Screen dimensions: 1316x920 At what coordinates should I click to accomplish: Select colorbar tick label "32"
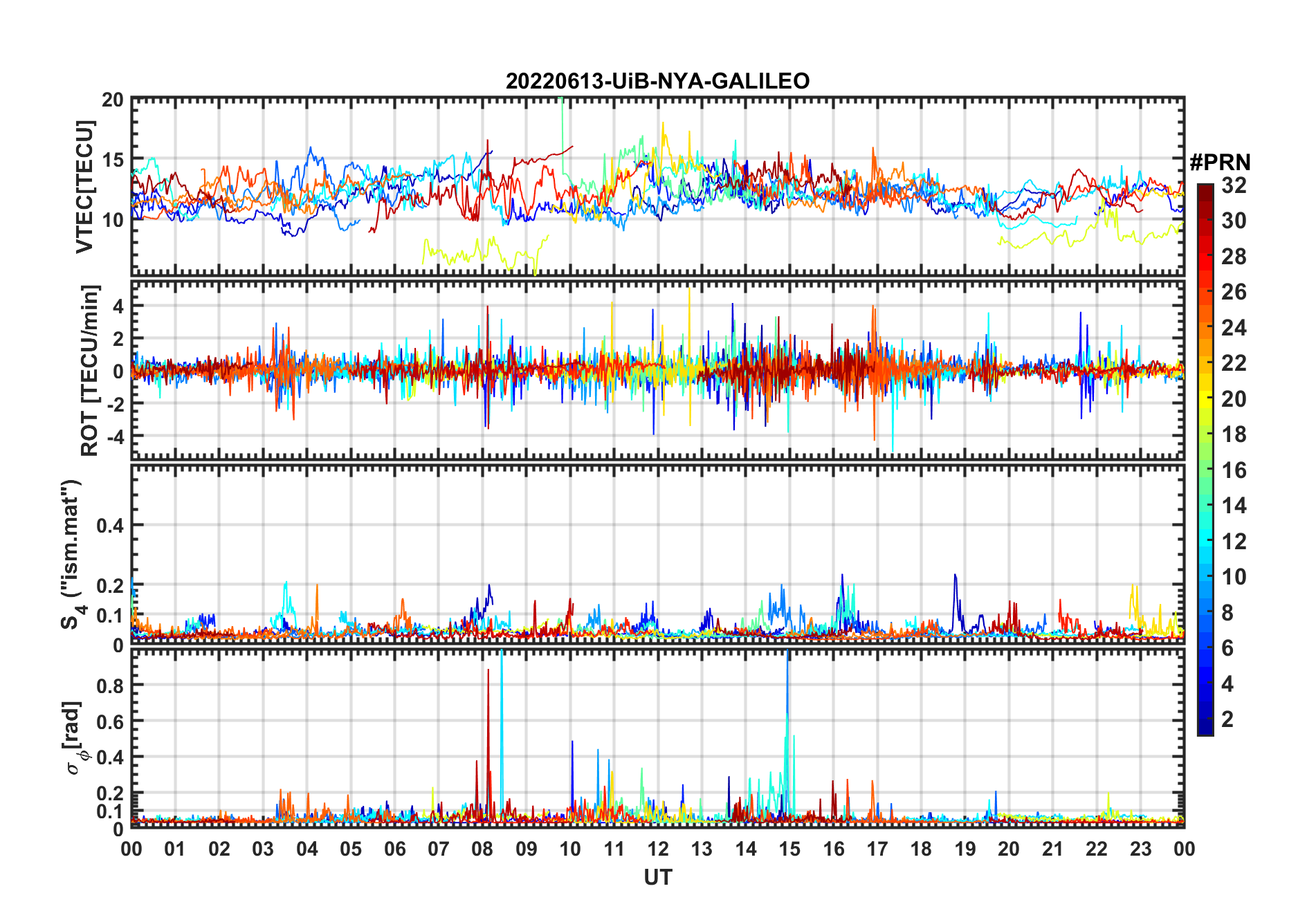coord(1234,185)
